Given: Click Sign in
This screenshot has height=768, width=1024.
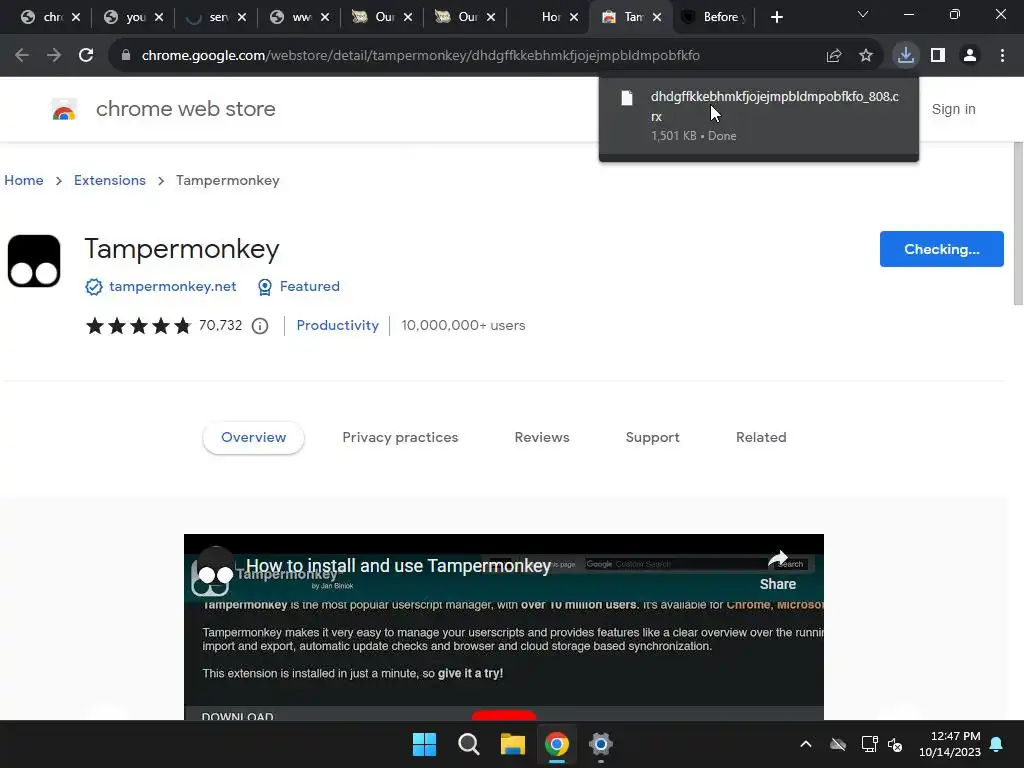Looking at the screenshot, I should (x=953, y=109).
